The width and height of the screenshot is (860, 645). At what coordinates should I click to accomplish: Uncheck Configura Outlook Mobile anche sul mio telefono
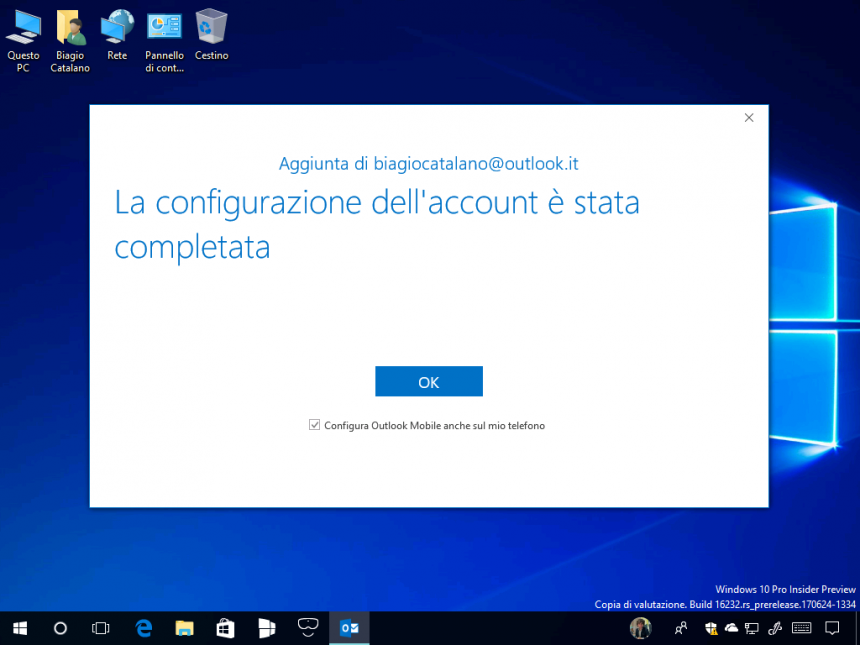pyautogui.click(x=314, y=425)
